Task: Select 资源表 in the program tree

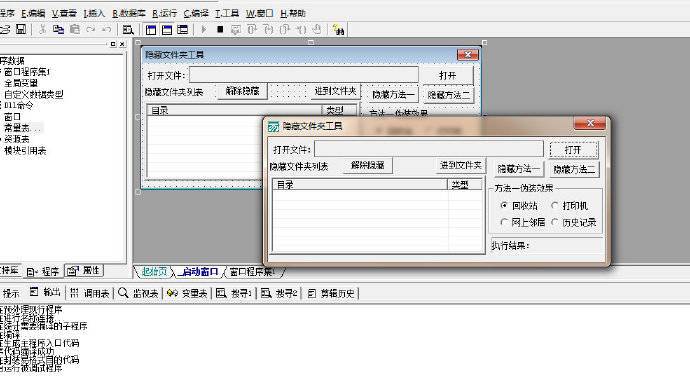Action: (17, 139)
